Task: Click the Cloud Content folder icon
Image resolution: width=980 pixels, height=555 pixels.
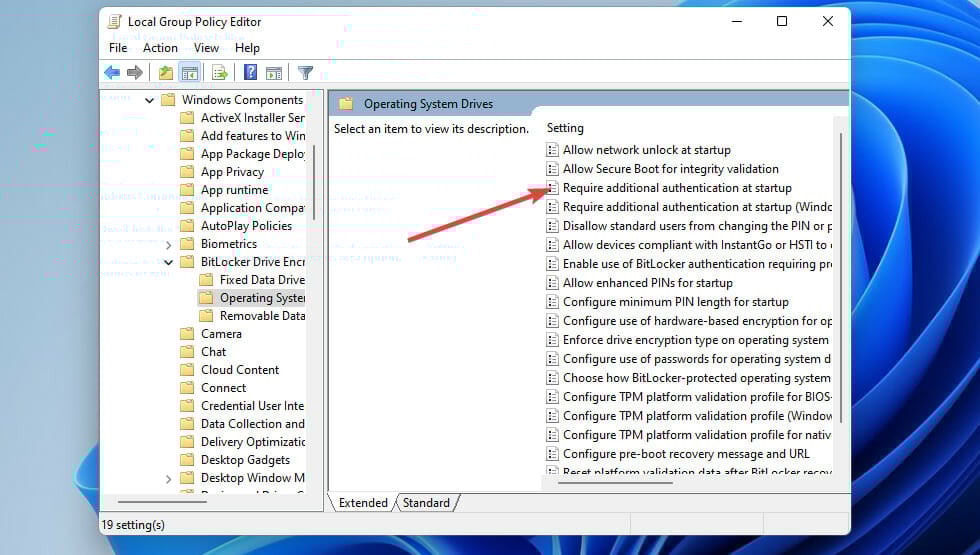Action: [187, 370]
